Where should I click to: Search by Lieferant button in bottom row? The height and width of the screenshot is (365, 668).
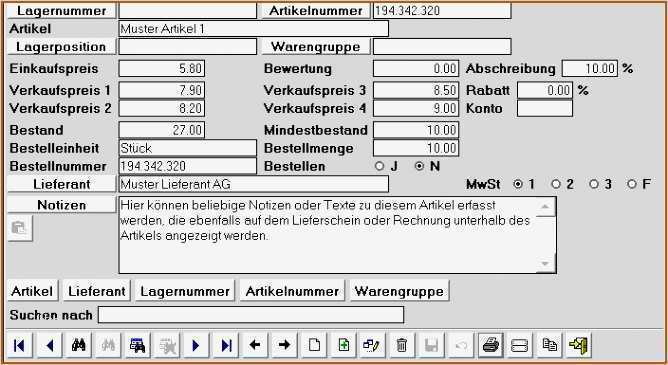[97, 291]
